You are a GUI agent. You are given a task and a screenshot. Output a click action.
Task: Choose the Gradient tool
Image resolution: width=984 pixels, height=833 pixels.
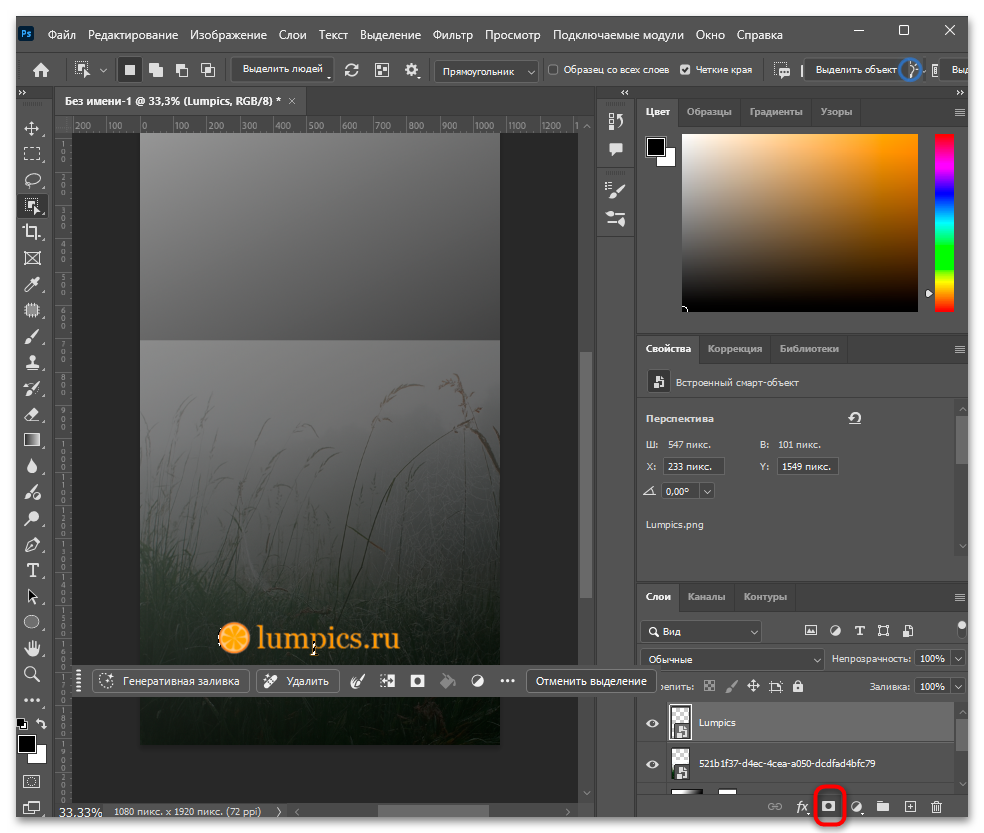(32, 440)
